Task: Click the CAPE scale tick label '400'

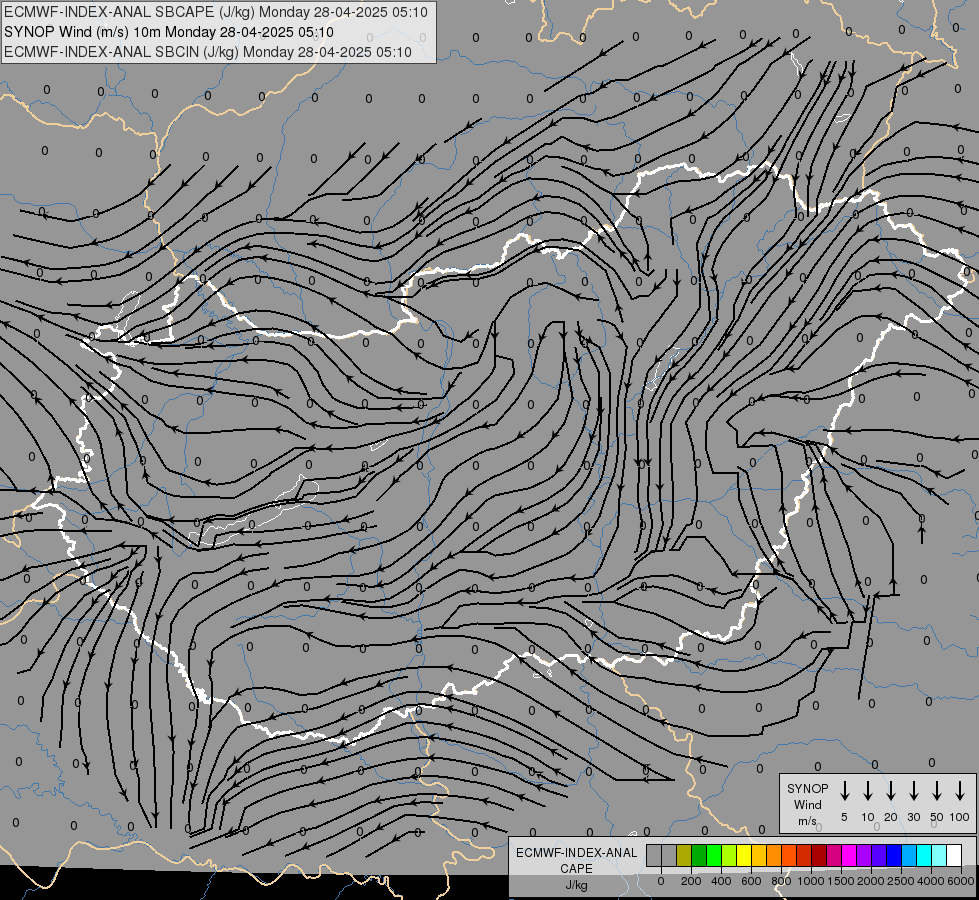Action: coord(721,881)
